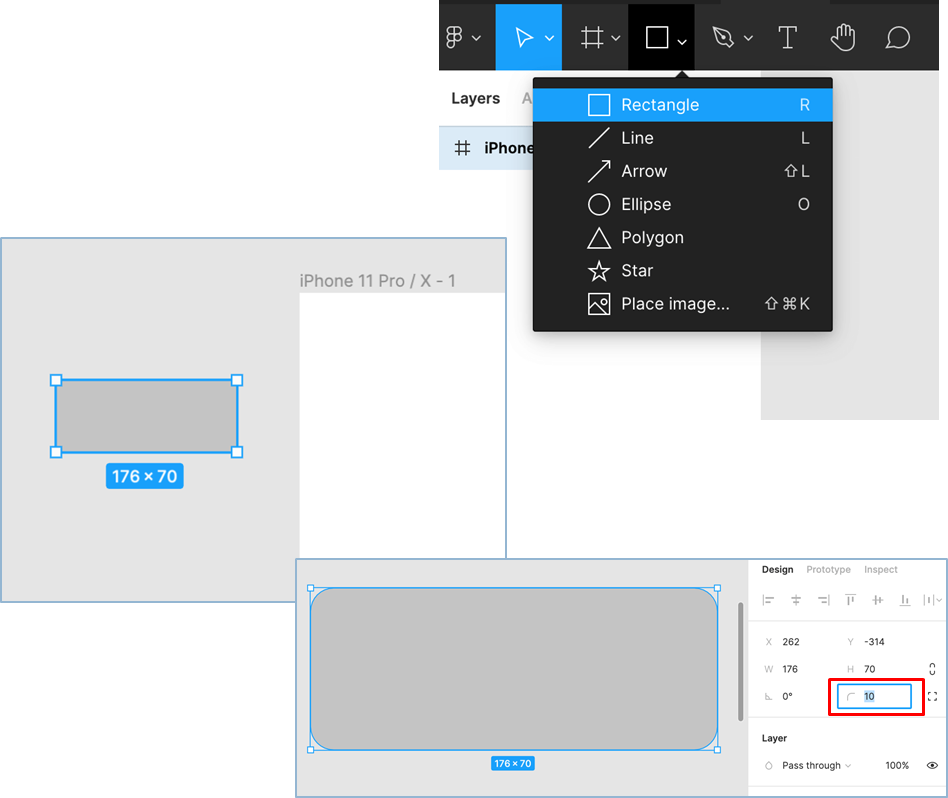Click the Align horizontal centers icon
This screenshot has height=798, width=948.
(796, 600)
